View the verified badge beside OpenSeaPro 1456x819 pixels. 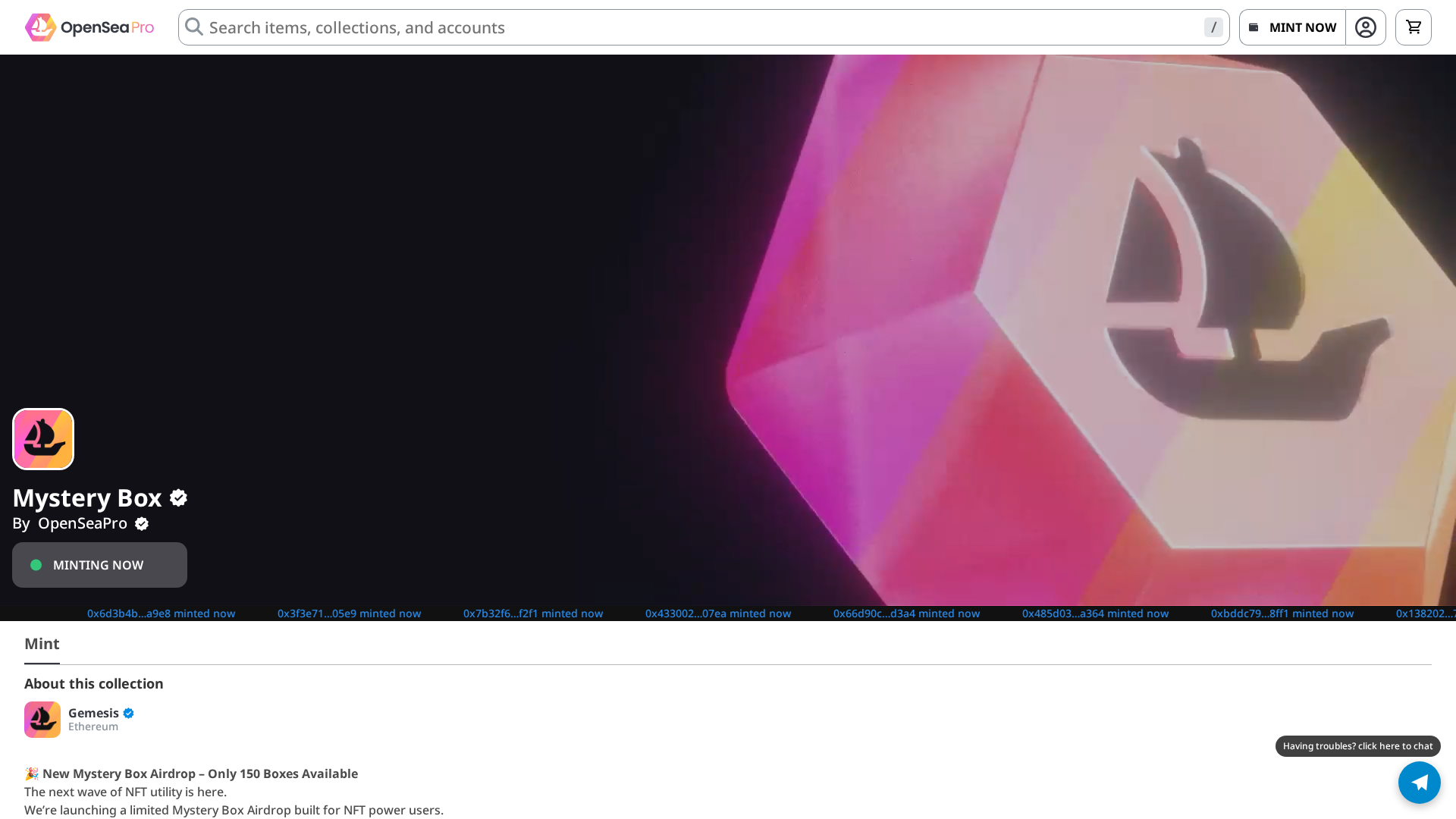tap(142, 524)
